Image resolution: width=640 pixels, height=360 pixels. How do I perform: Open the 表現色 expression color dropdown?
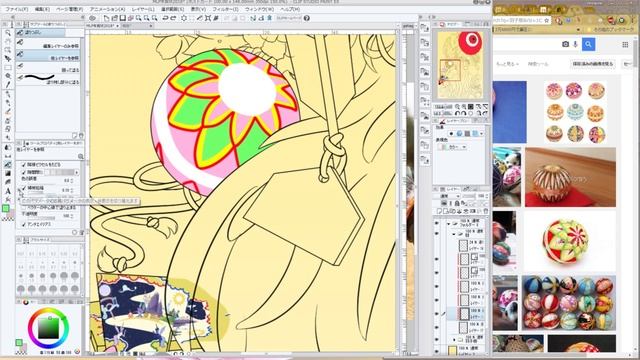point(452,147)
